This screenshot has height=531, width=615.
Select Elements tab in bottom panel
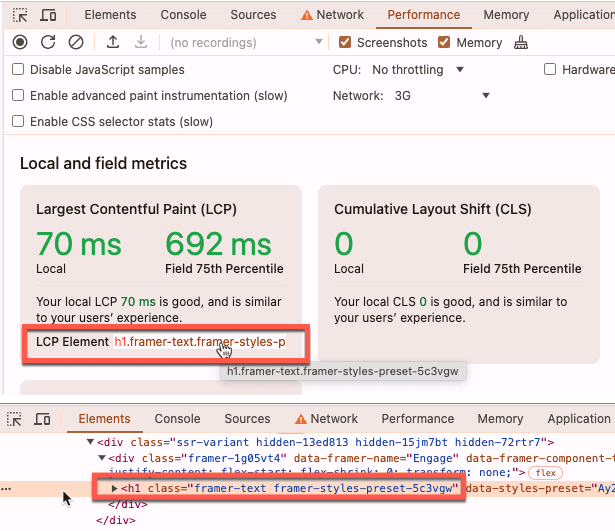tap(104, 419)
